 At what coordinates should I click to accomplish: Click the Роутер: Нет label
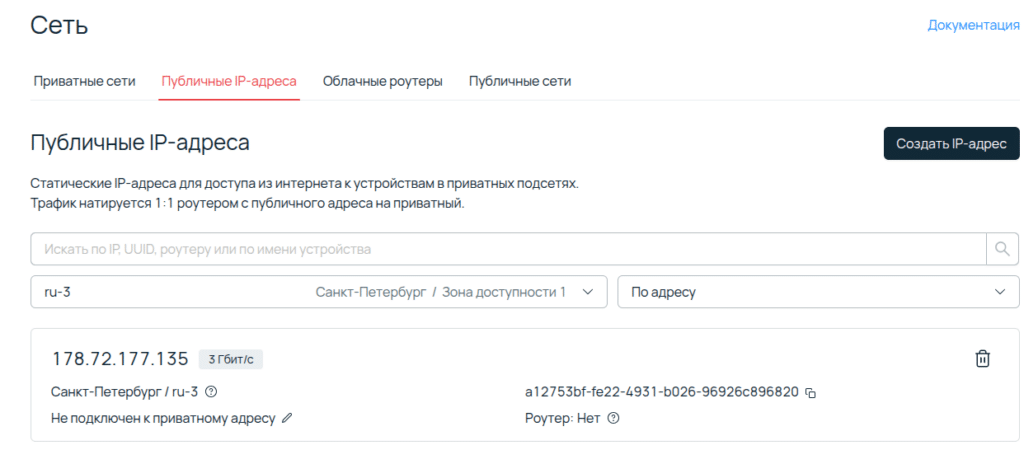pyautogui.click(x=562, y=418)
